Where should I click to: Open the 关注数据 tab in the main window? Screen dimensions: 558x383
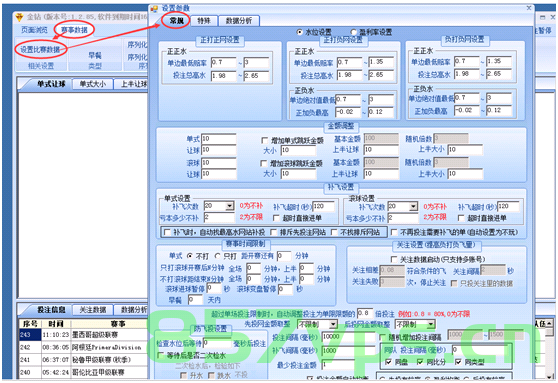tap(93, 310)
